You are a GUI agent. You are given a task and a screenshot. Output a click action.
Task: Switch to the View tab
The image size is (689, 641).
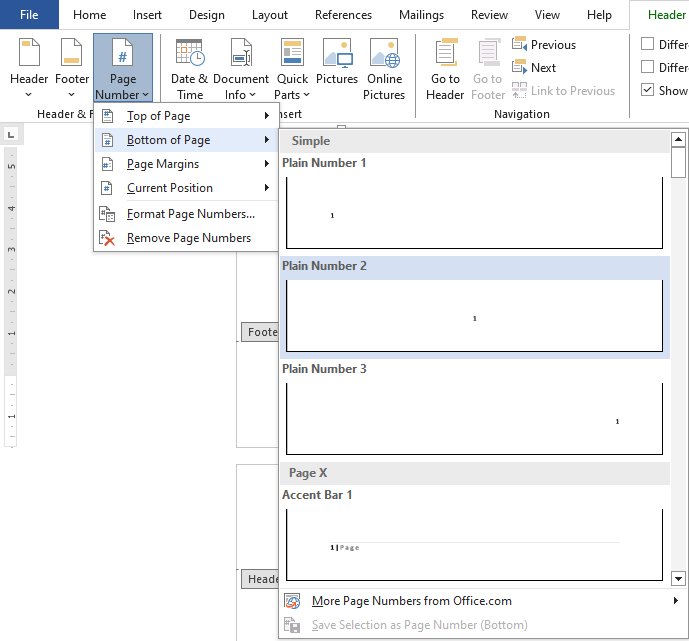click(x=547, y=14)
